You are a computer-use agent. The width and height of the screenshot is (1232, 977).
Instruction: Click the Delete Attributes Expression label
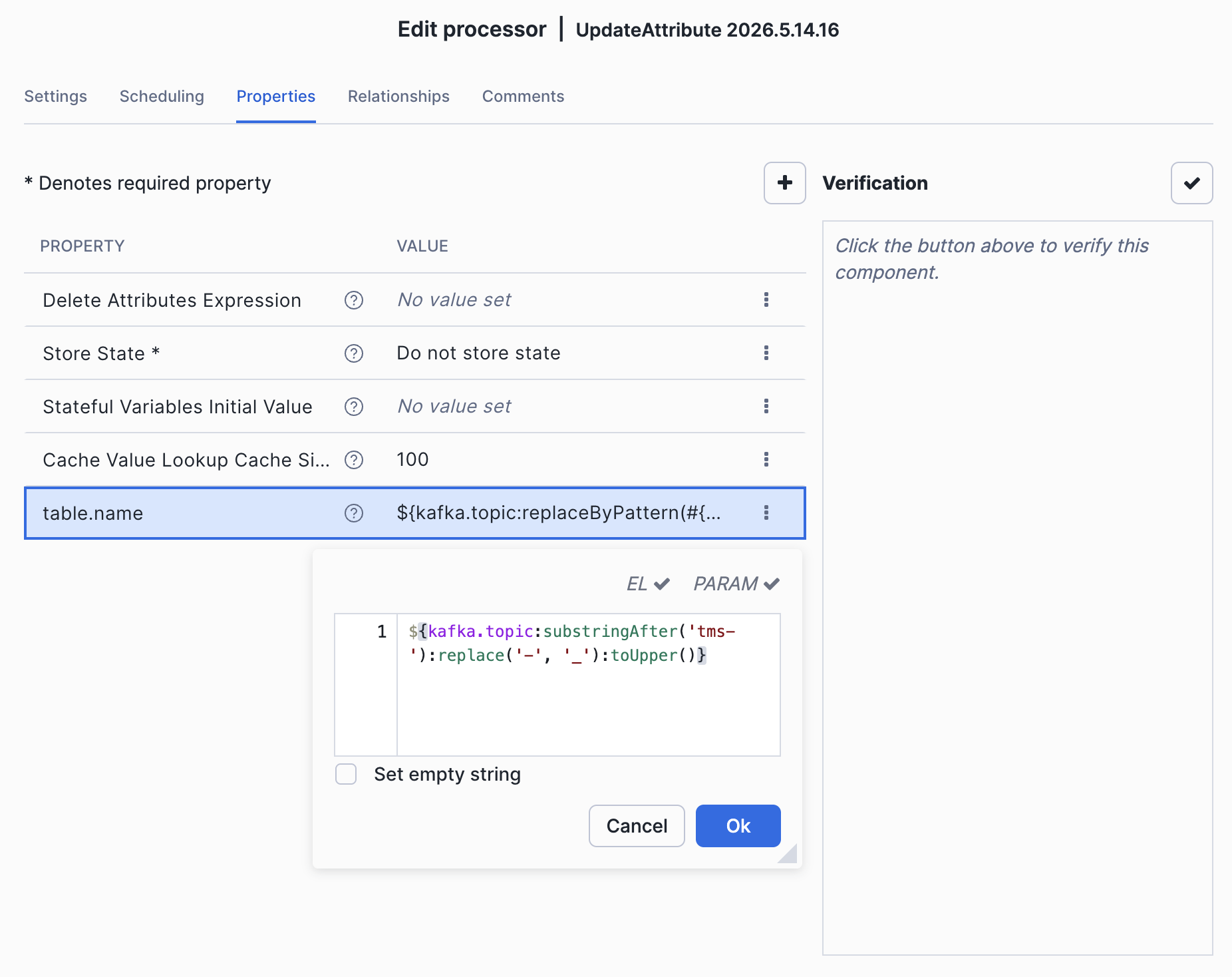[172, 300]
